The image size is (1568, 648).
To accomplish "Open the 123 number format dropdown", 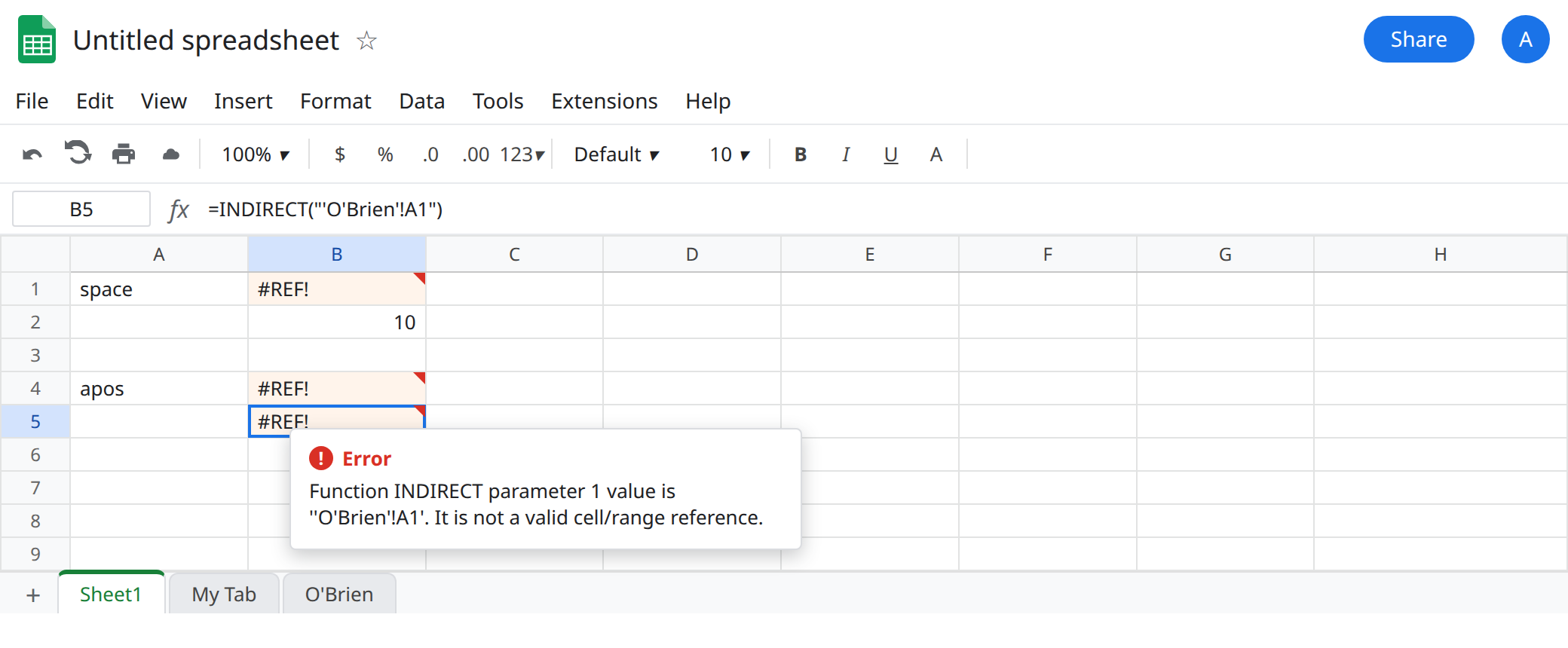I will [522, 154].
